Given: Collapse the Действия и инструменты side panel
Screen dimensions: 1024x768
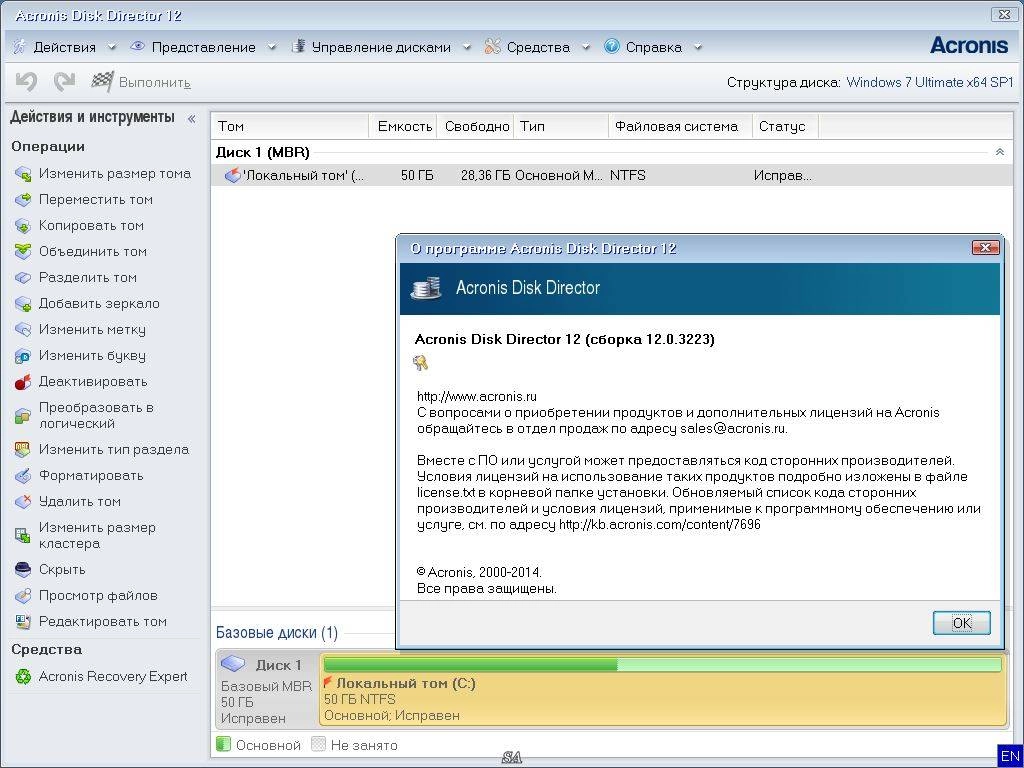Looking at the screenshot, I should pos(191,119).
